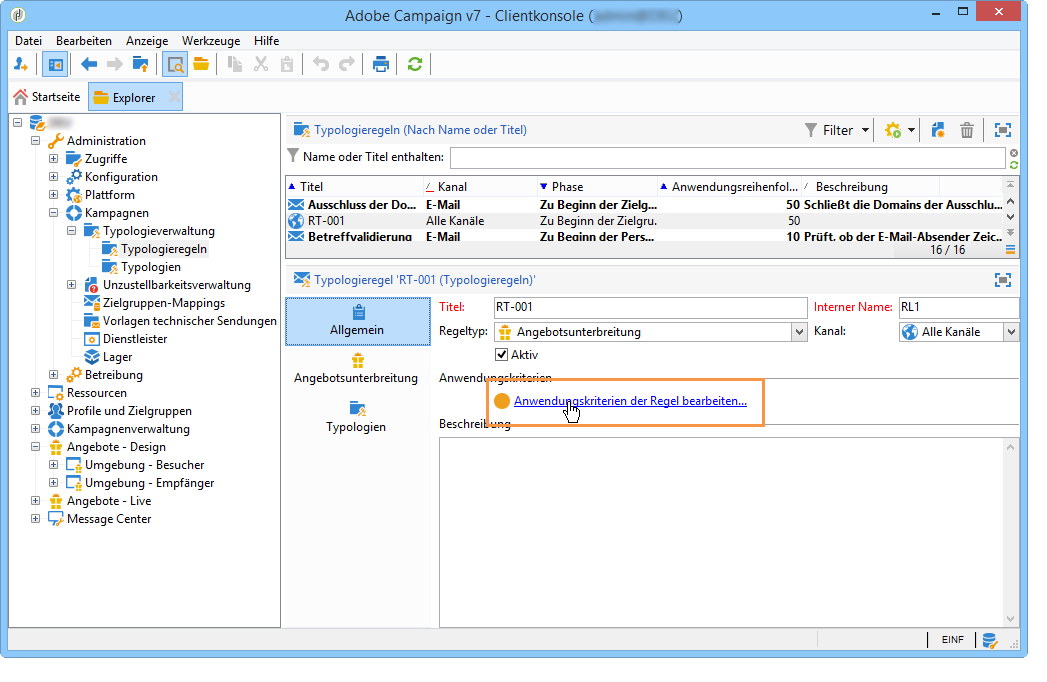This screenshot has height=682, width=1047.
Task: Select Typologien in the tree
Action: 150,267
